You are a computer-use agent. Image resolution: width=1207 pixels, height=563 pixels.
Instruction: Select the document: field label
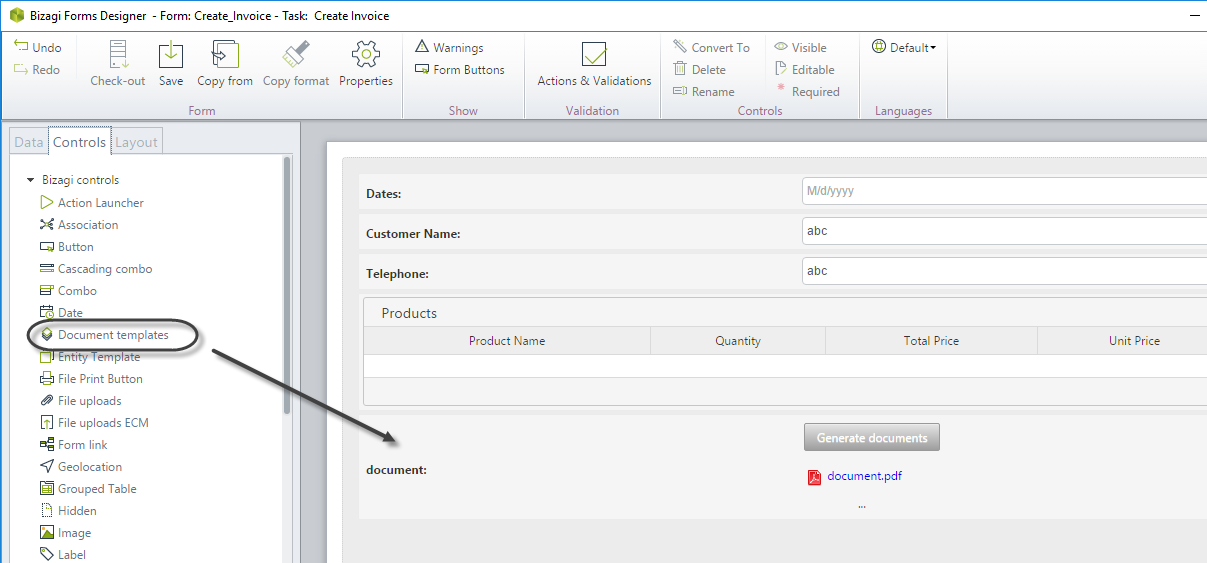(x=396, y=469)
